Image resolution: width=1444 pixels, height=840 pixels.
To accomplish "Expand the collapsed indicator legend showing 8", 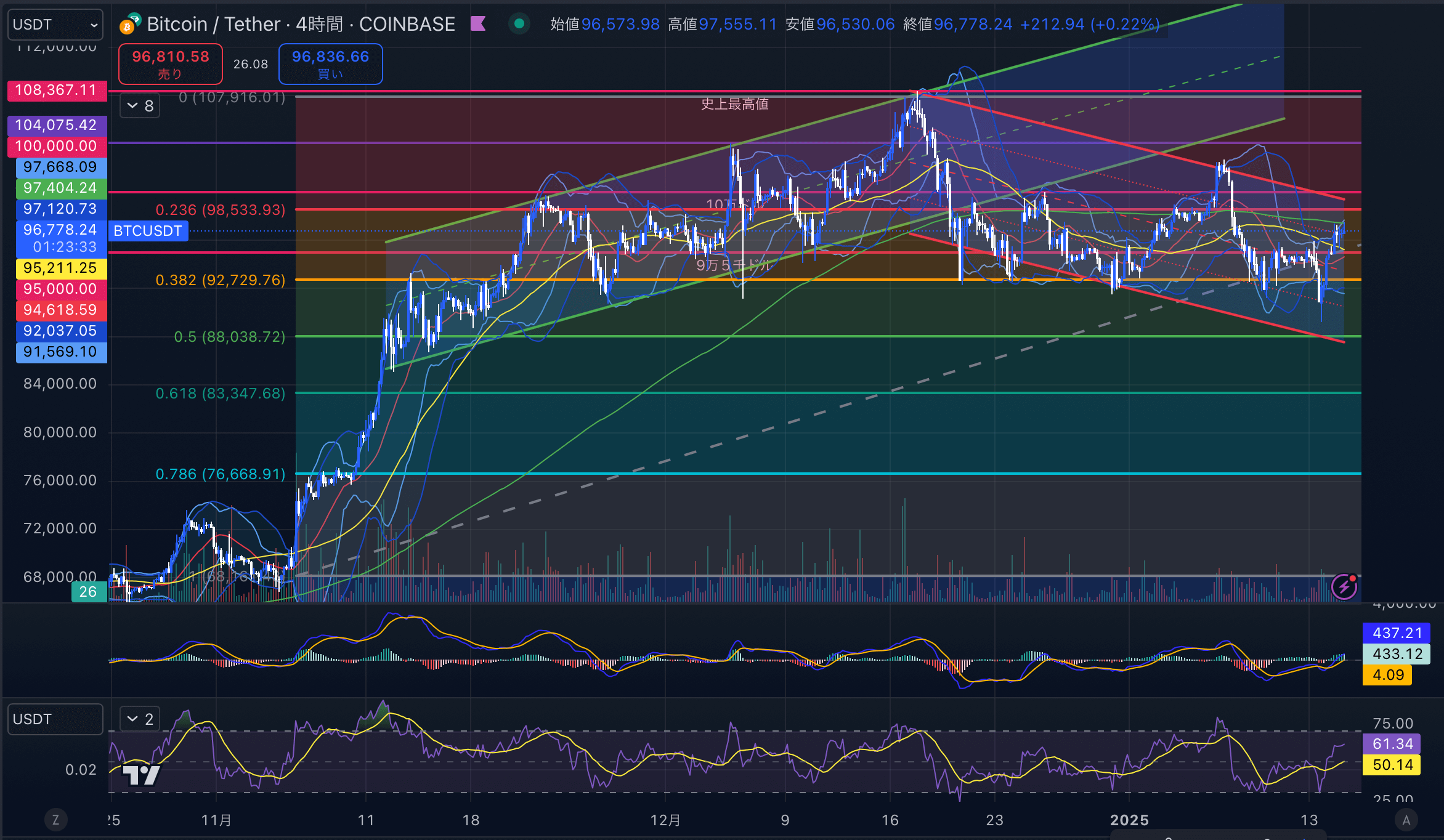I will click(140, 106).
